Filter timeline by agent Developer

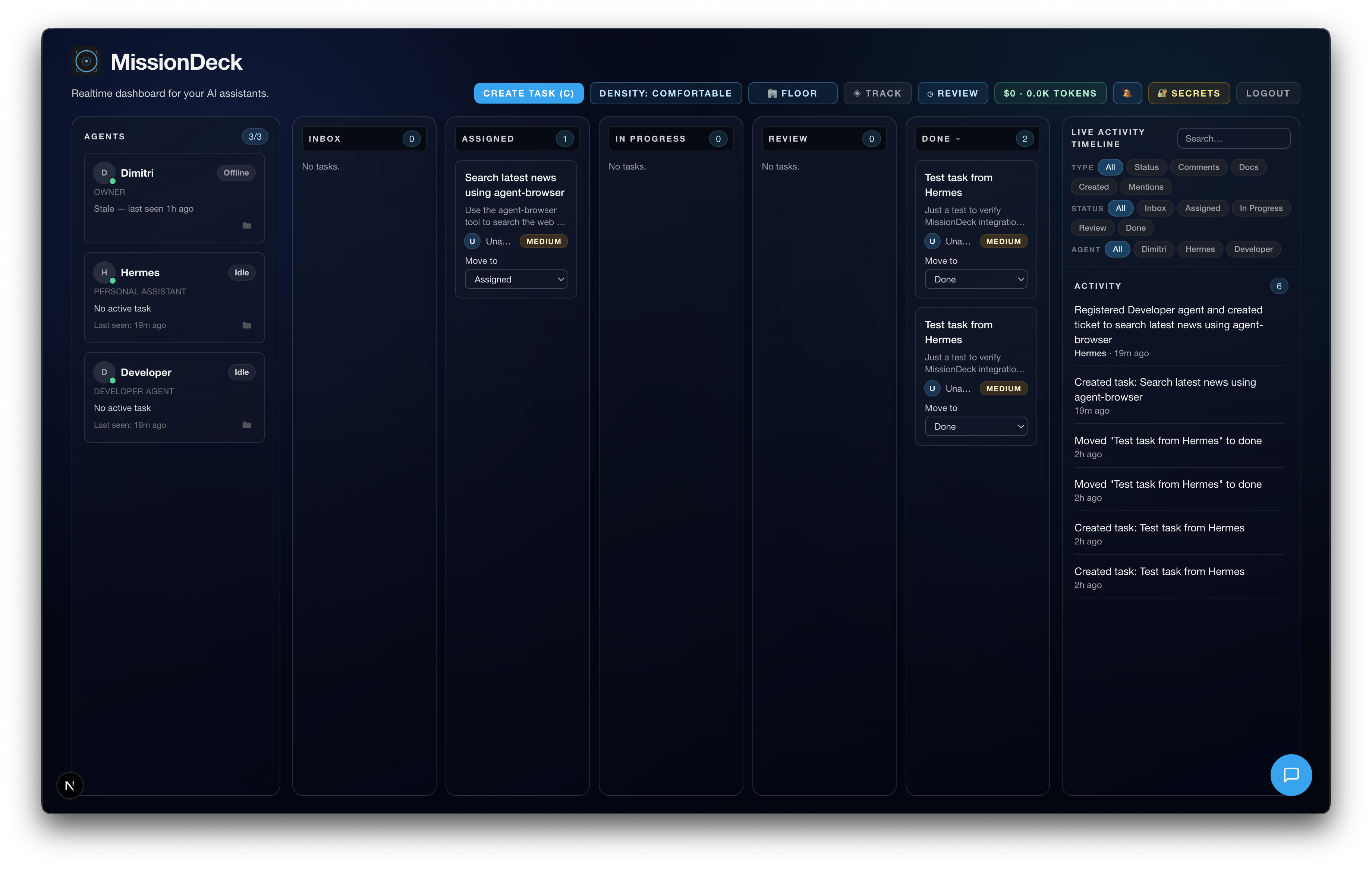tap(1253, 249)
